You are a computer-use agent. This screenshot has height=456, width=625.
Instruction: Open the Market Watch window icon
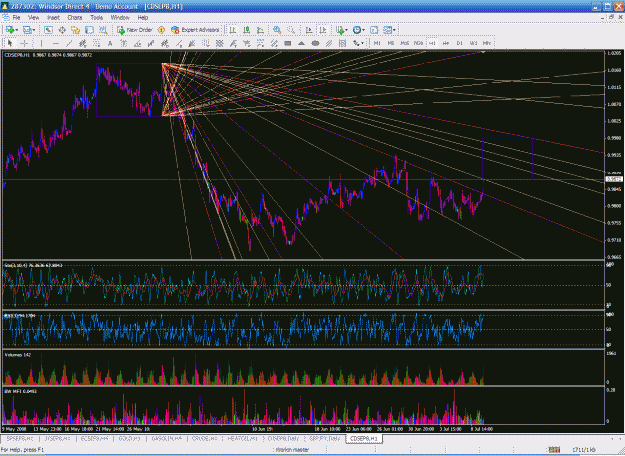coord(48,30)
